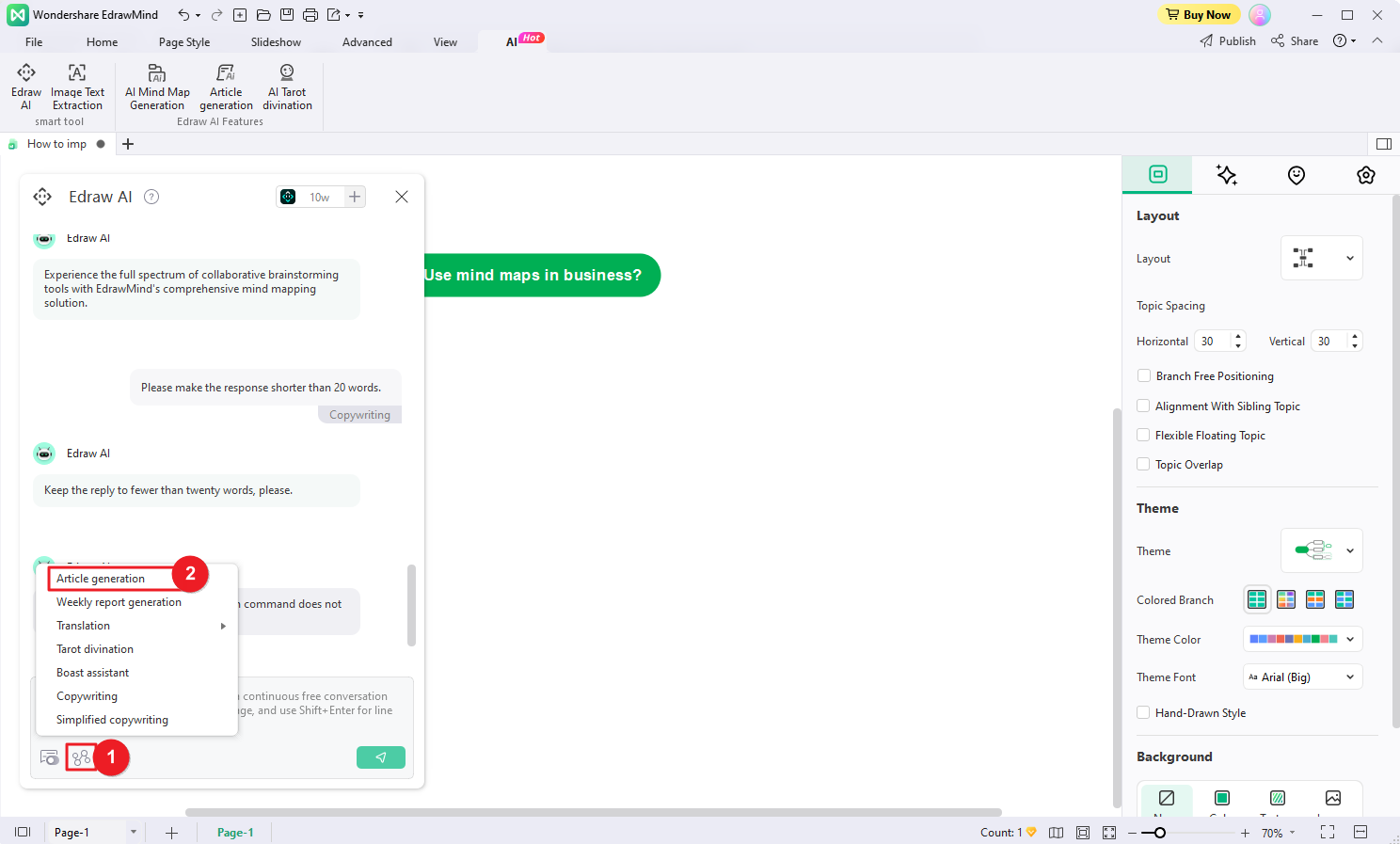The image size is (1400, 844).
Task: Redo the last action
Action: tap(216, 15)
